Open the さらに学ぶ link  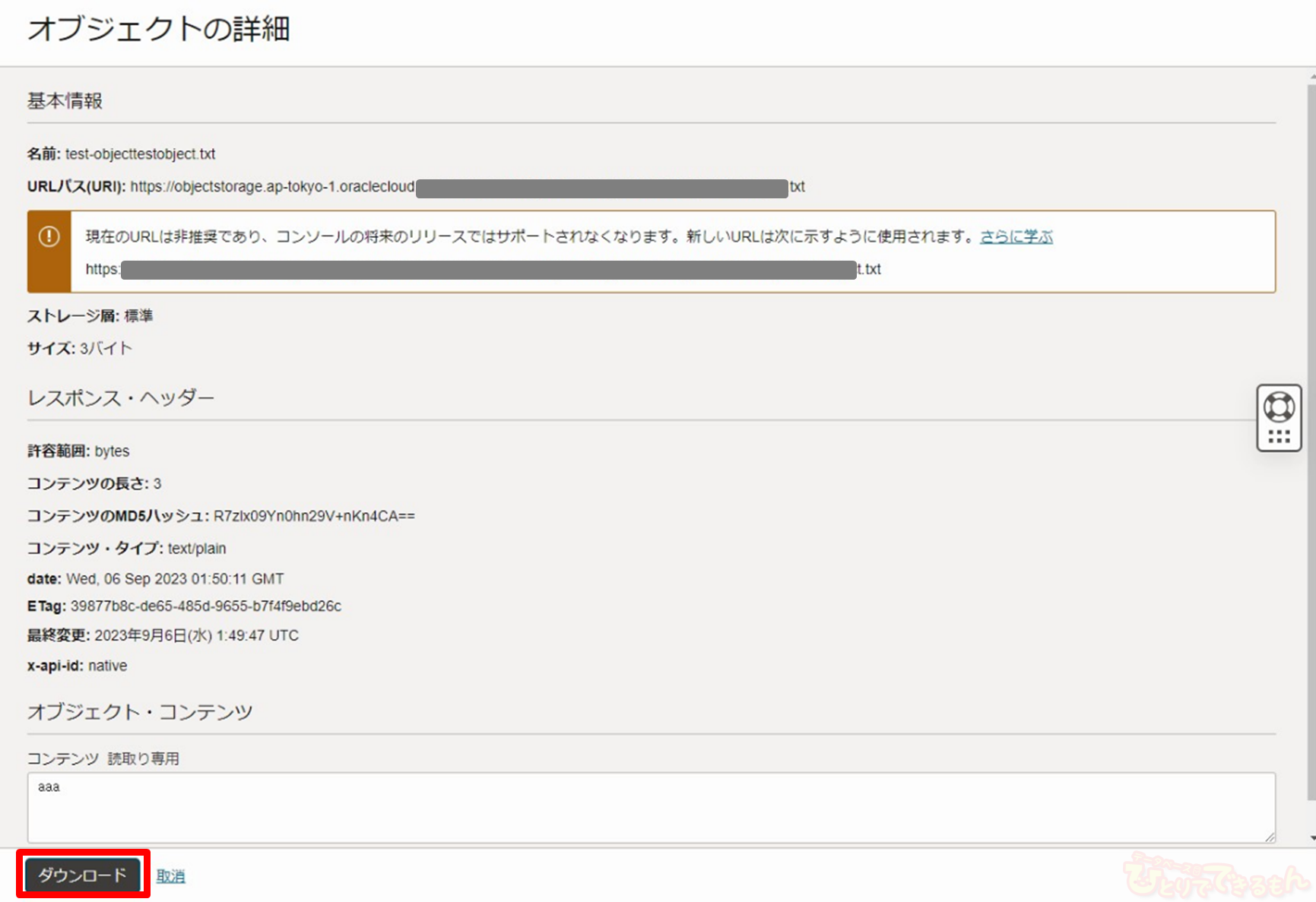1016,236
